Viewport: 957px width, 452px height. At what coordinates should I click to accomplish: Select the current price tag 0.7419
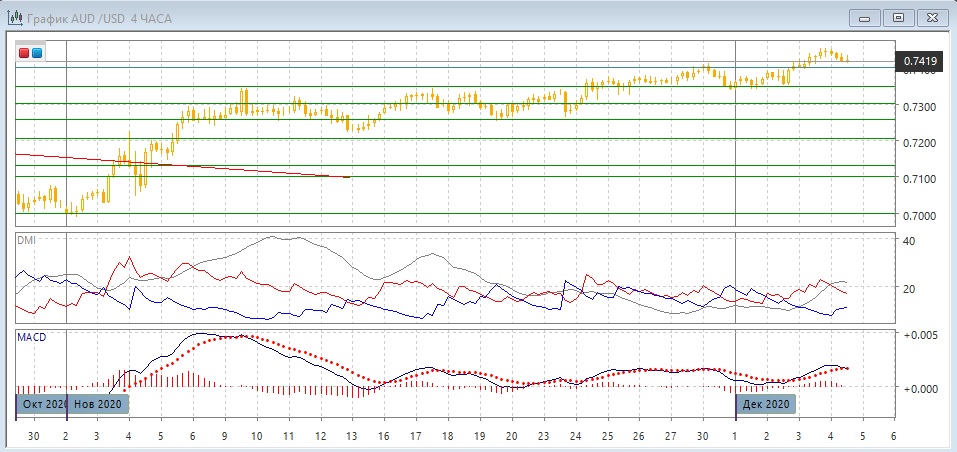click(919, 61)
